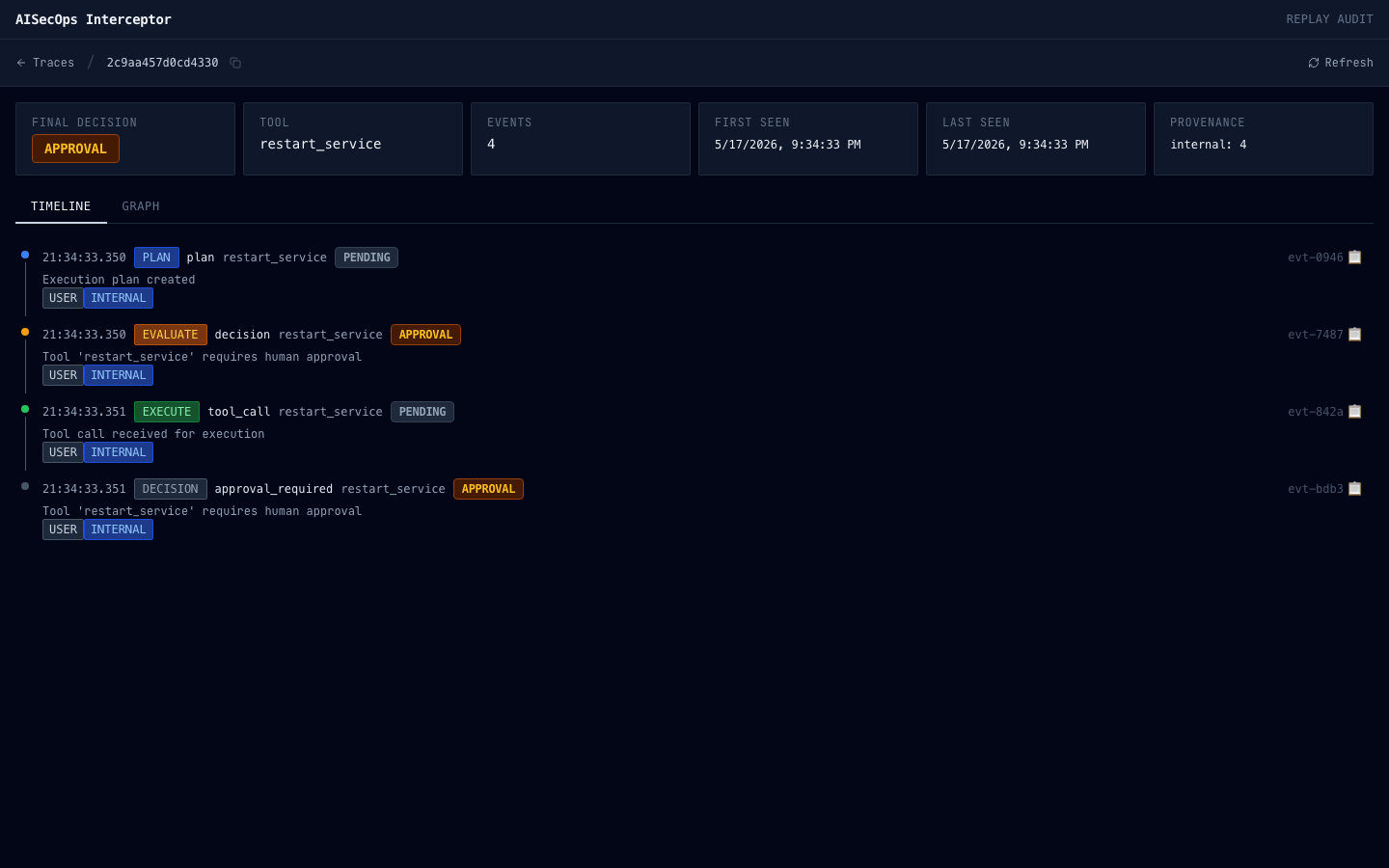Click the approval_required event name
This screenshot has width=1389, height=868.
(274, 489)
